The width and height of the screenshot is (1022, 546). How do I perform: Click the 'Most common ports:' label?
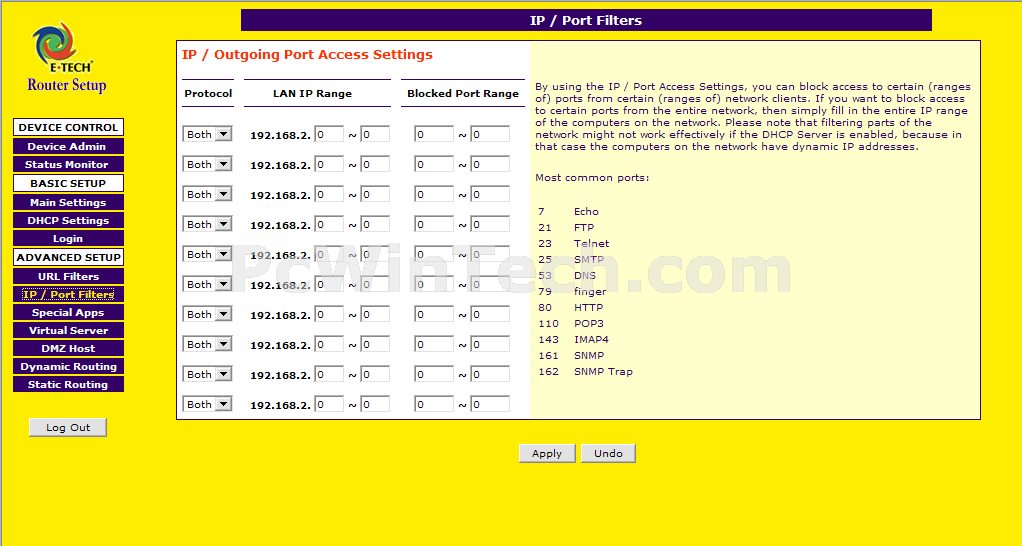pos(592,178)
